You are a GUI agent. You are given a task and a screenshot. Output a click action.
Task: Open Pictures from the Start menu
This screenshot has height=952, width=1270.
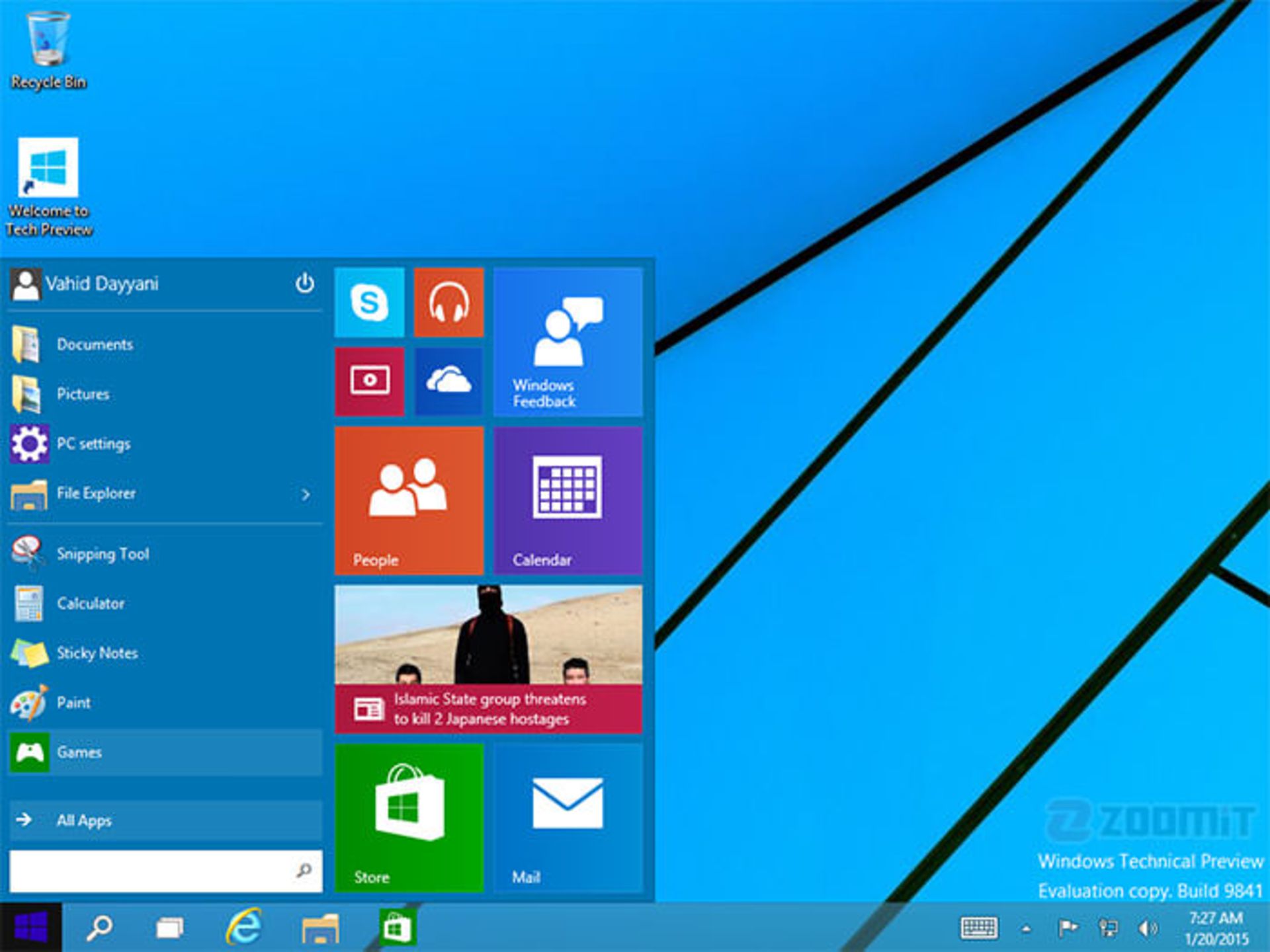pyautogui.click(x=165, y=394)
